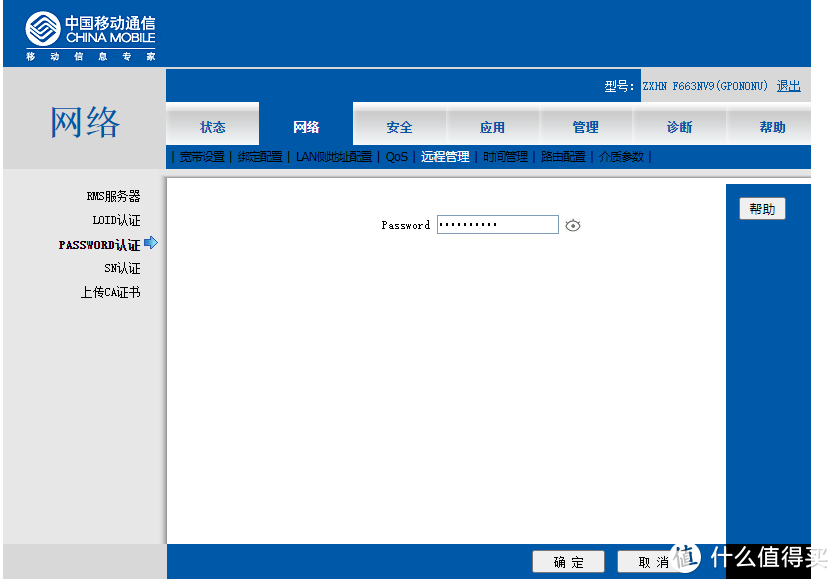Open 路由配置 submenu
This screenshot has height=584, width=839.
[563, 157]
